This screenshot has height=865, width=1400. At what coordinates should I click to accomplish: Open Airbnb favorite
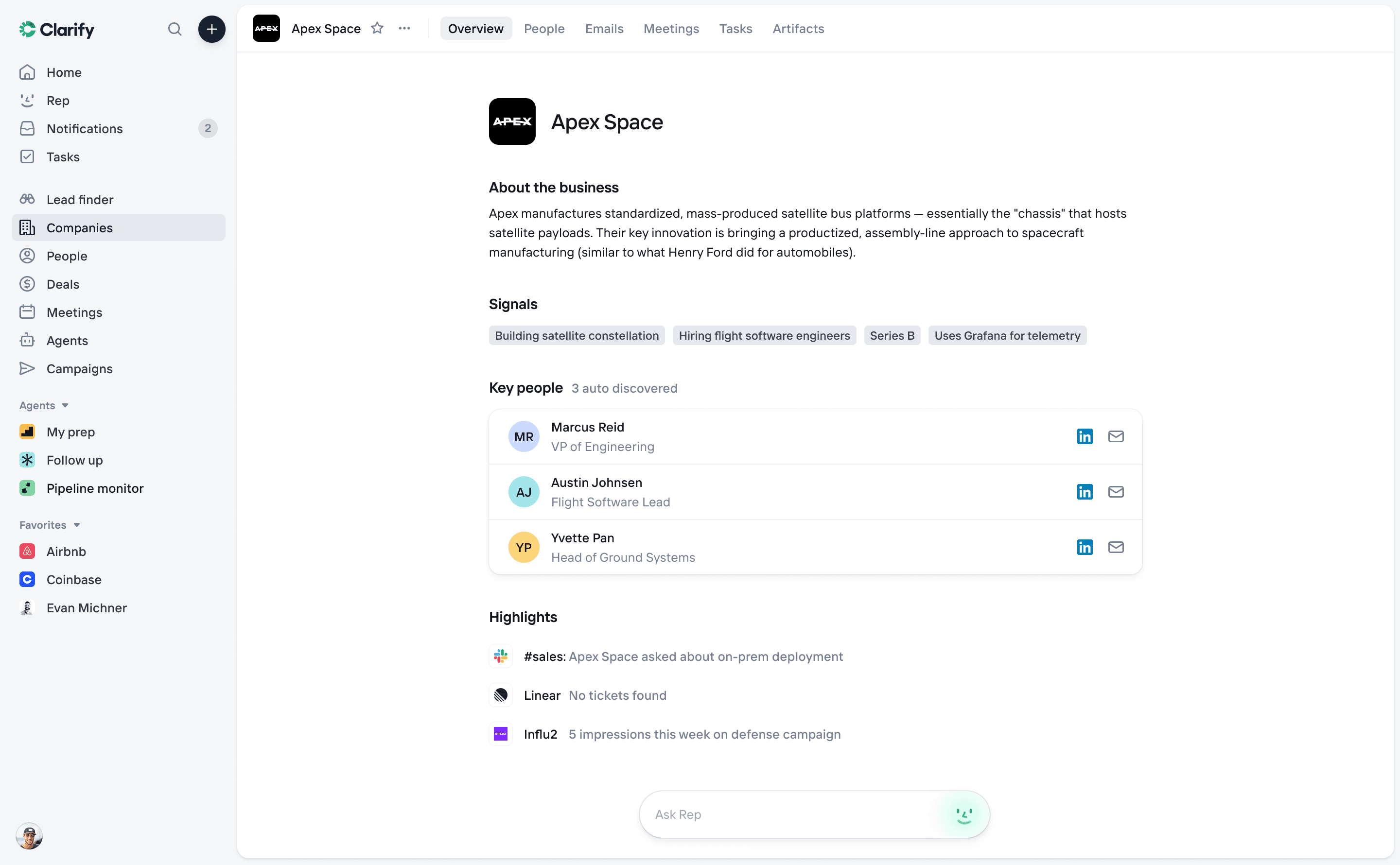point(119,551)
